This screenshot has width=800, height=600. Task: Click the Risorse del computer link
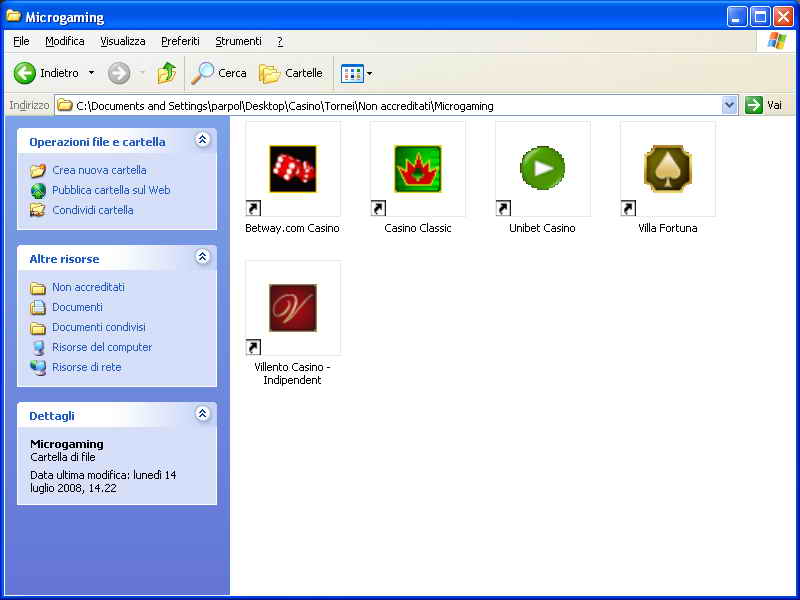tap(102, 347)
